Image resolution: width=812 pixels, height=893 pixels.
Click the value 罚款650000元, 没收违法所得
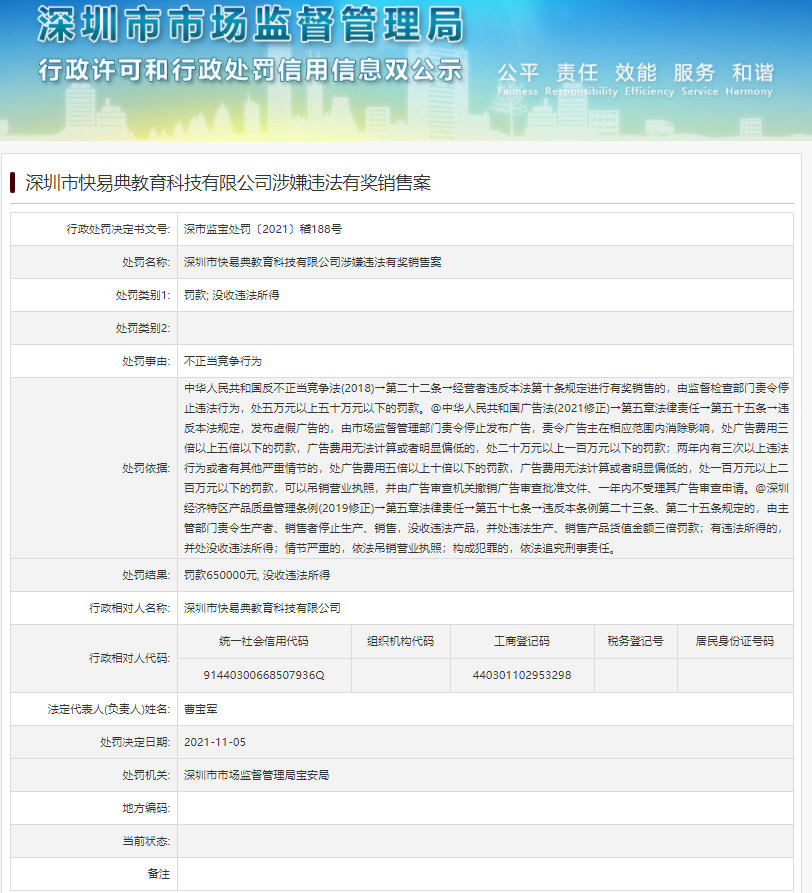(257, 575)
